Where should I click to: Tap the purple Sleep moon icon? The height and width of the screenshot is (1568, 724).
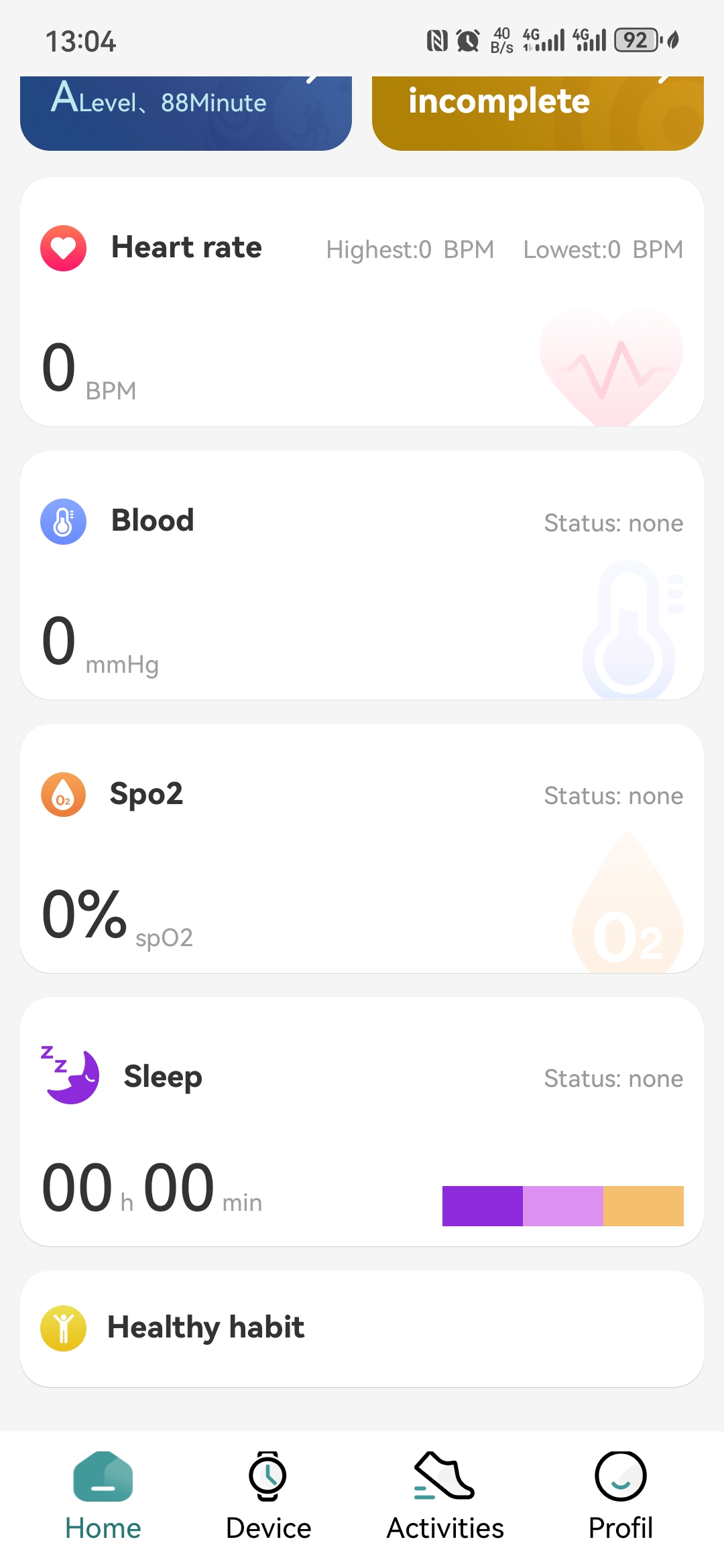(71, 1075)
